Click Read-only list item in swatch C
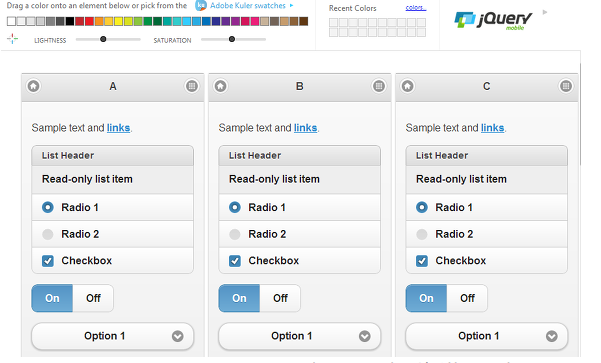This screenshot has height=363, width=601. pyautogui.click(x=486, y=179)
